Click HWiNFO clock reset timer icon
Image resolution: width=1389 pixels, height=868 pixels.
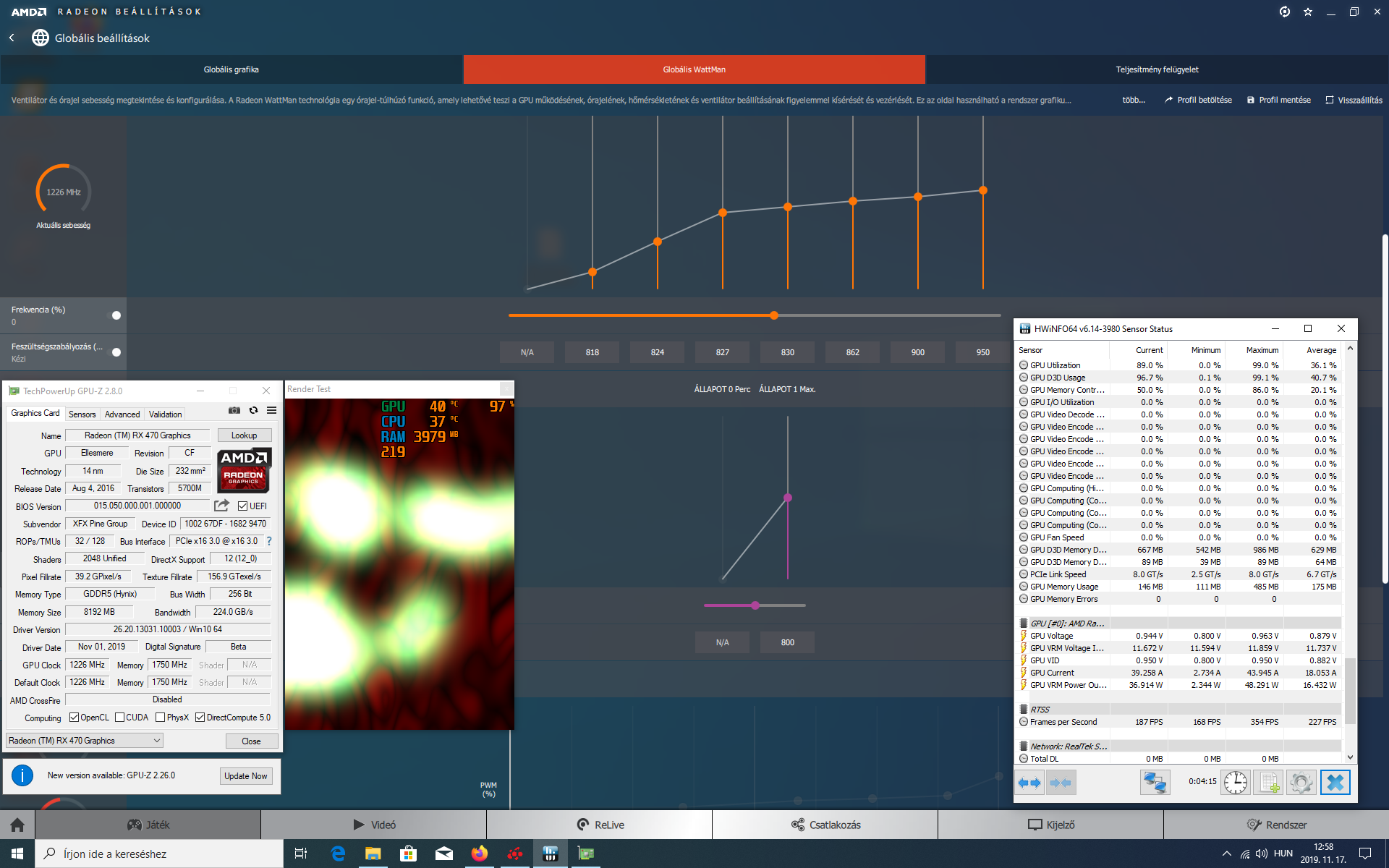click(1236, 783)
